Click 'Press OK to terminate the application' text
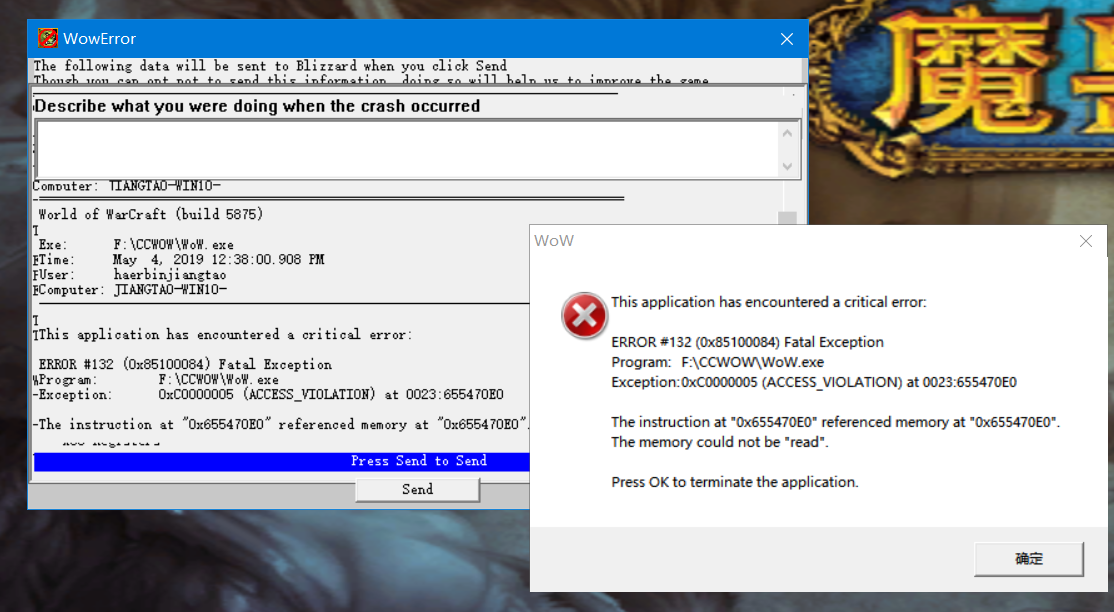 pos(734,482)
